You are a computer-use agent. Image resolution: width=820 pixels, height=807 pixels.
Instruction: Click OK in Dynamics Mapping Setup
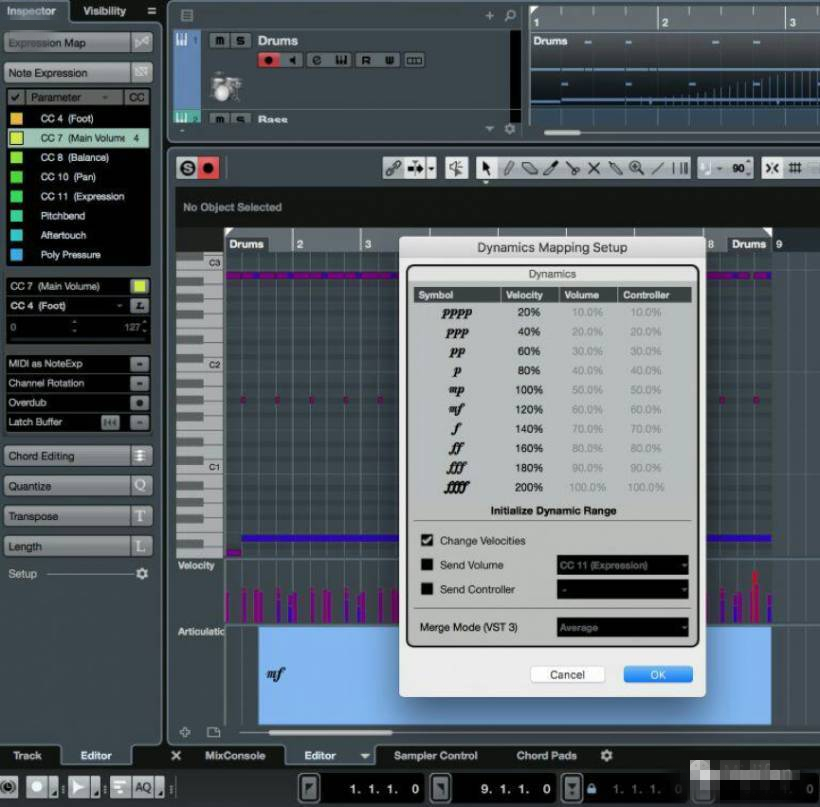[x=657, y=675]
